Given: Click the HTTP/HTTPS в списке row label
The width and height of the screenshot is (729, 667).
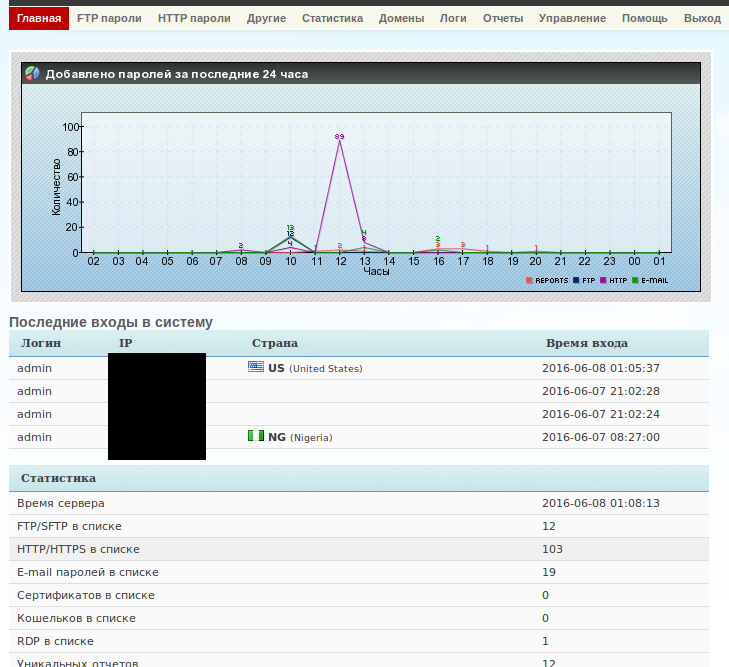Looking at the screenshot, I should (x=78, y=549).
